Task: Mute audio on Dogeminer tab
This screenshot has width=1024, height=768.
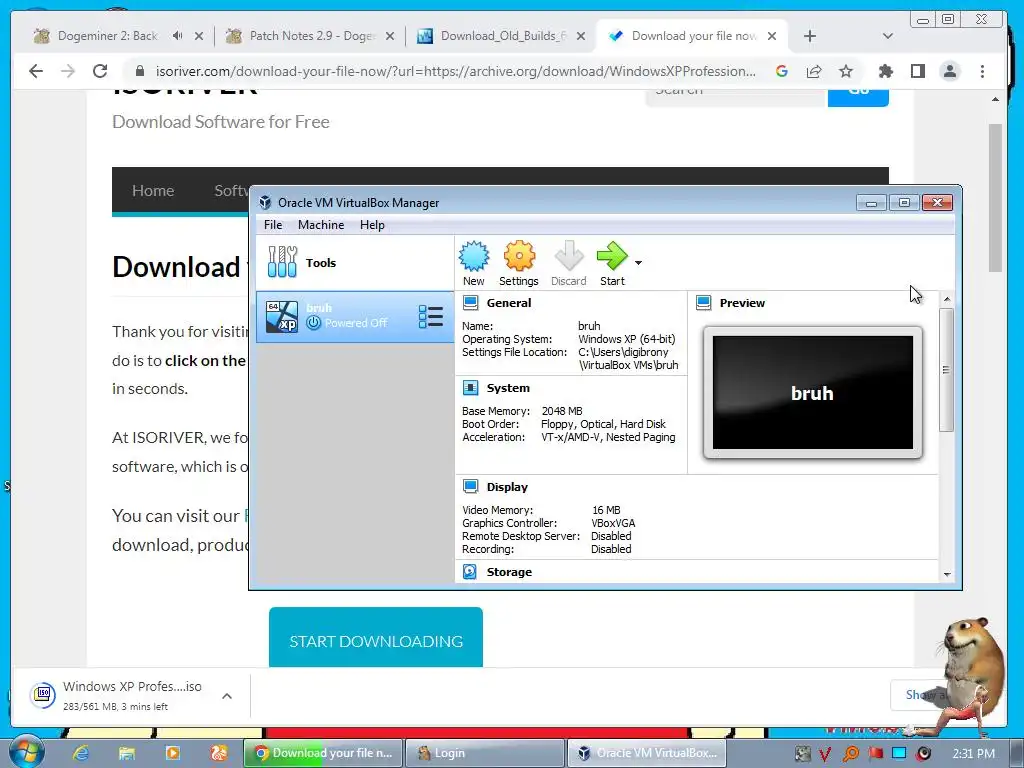Action: tap(178, 36)
